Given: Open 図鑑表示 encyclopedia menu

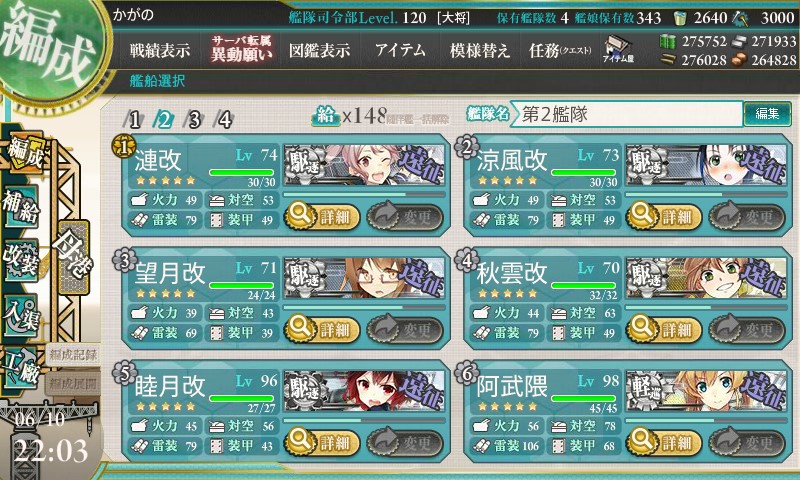Looking at the screenshot, I should pyautogui.click(x=319, y=50).
